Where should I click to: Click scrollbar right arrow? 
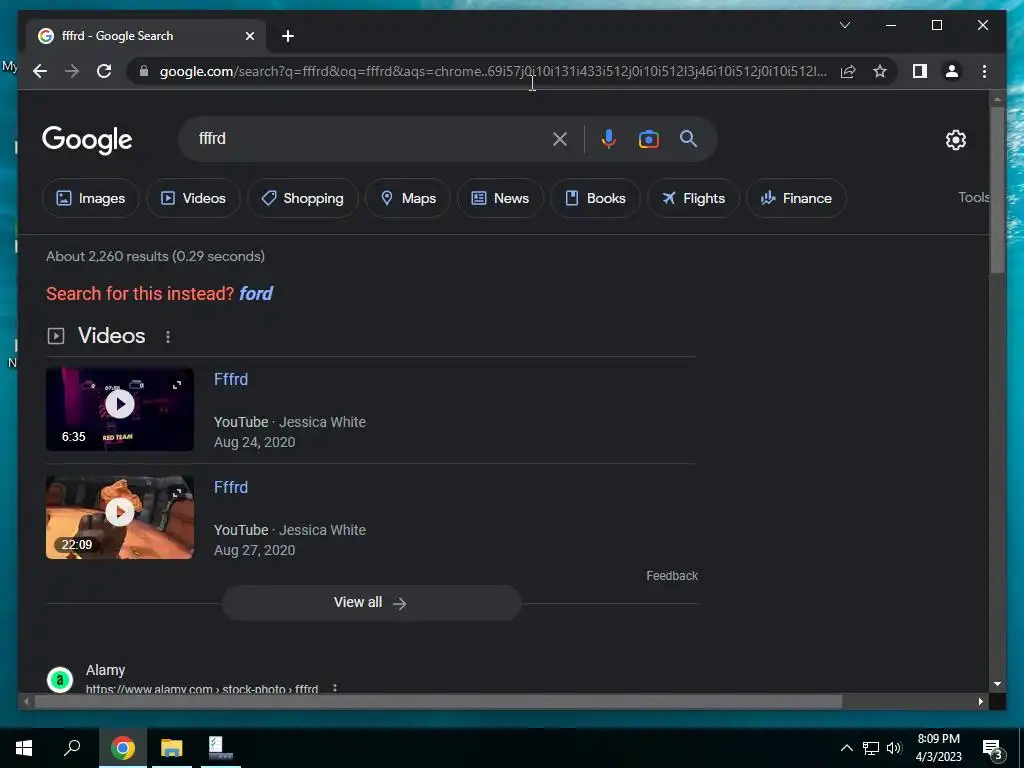coord(980,701)
